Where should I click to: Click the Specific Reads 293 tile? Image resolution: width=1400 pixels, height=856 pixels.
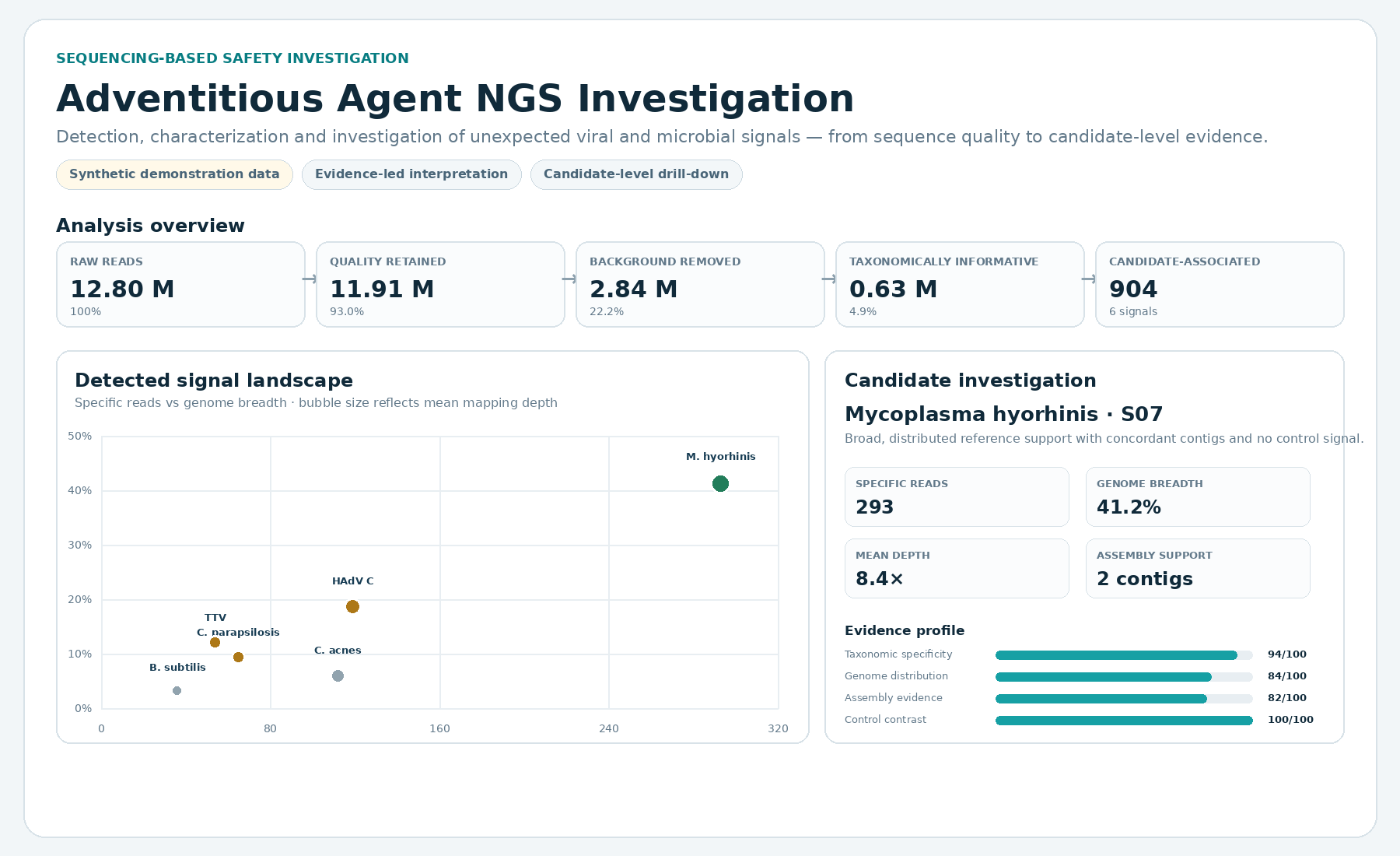click(x=957, y=497)
